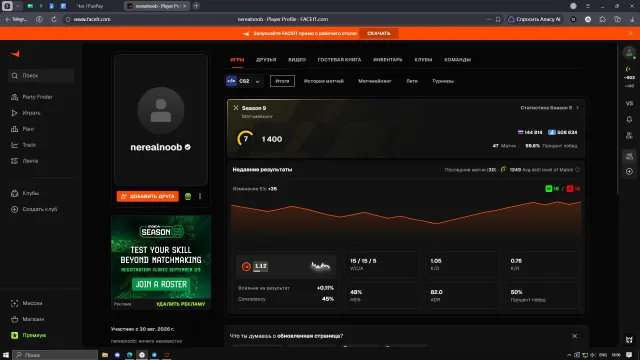
Task: Switch to the Чат / FunPay browser tab
Action: (x=90, y=6)
